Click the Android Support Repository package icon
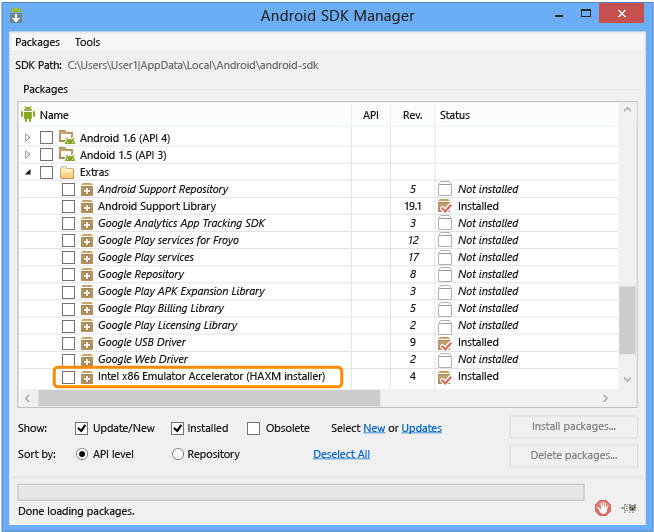Screen dimensions: 654x532 (x=87, y=189)
